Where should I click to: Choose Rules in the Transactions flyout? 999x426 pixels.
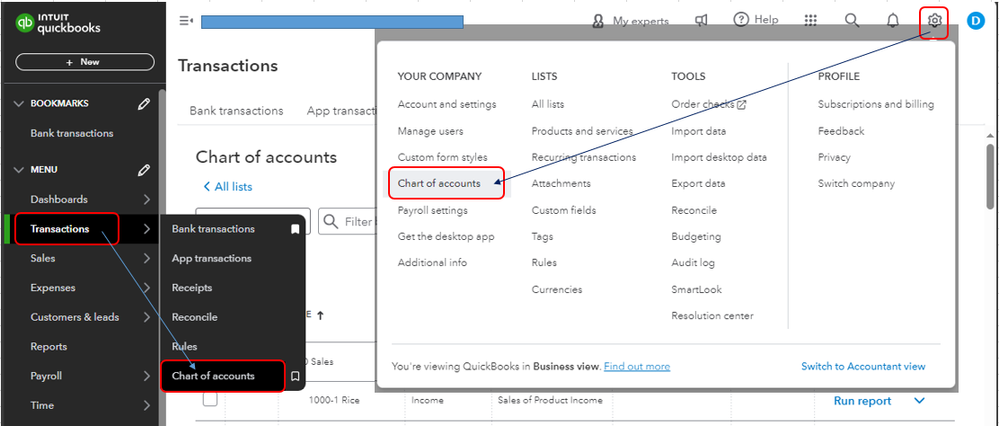click(x=184, y=347)
